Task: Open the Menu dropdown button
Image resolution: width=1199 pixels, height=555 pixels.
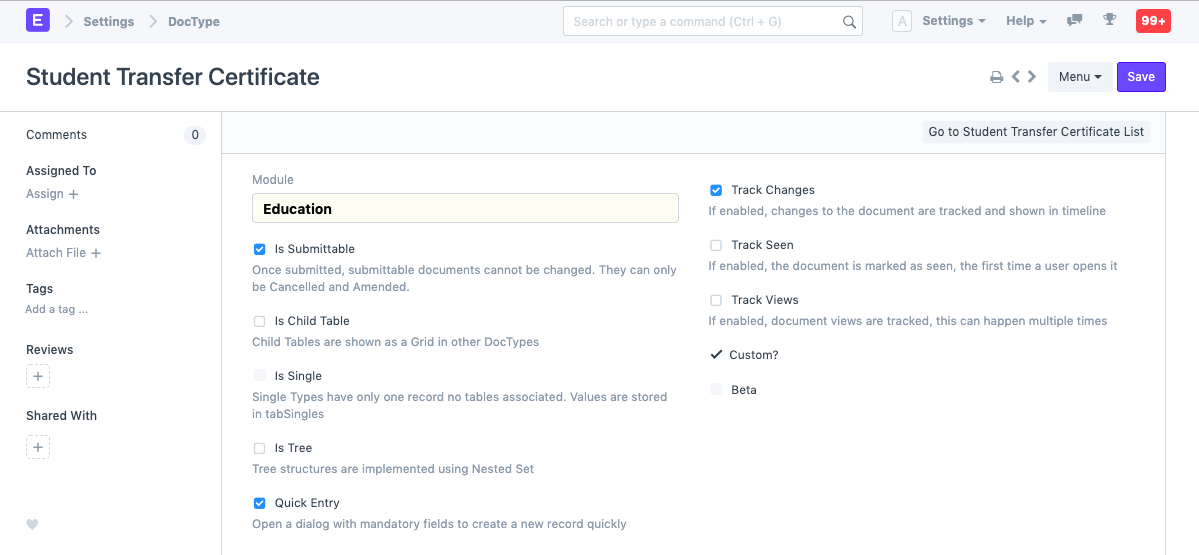Action: [1080, 76]
